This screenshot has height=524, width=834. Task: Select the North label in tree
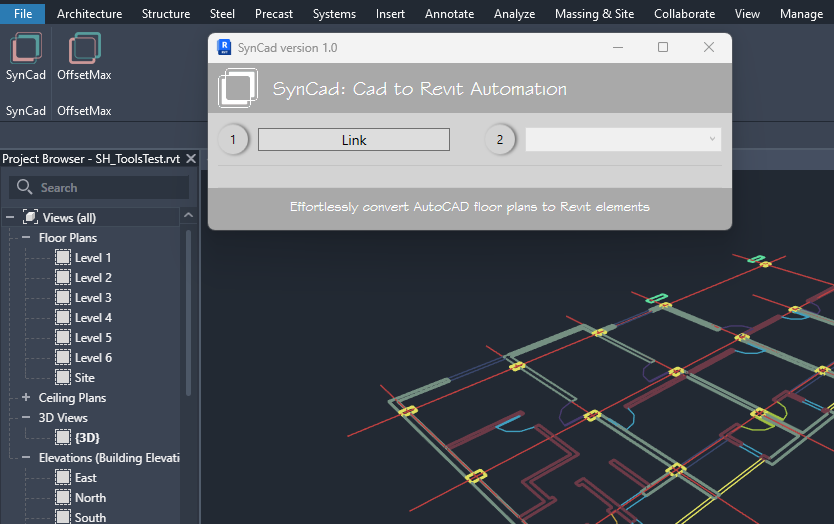click(90, 497)
